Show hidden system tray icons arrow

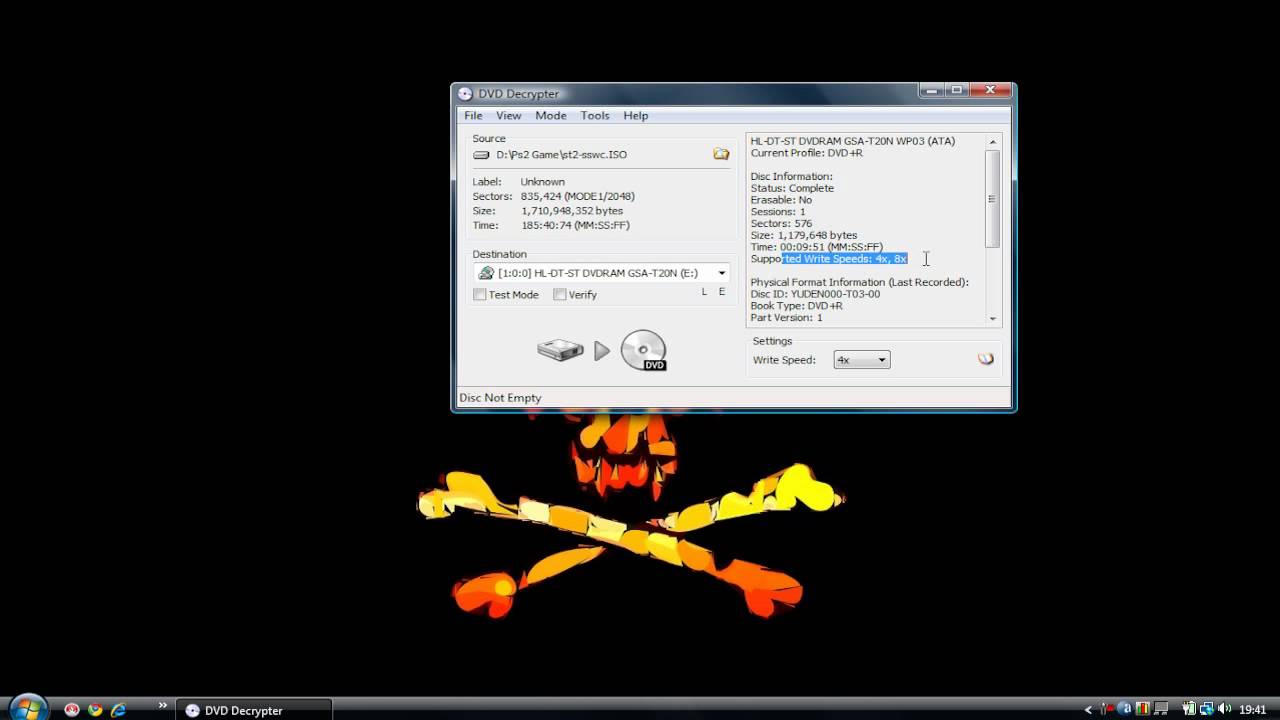click(1088, 710)
